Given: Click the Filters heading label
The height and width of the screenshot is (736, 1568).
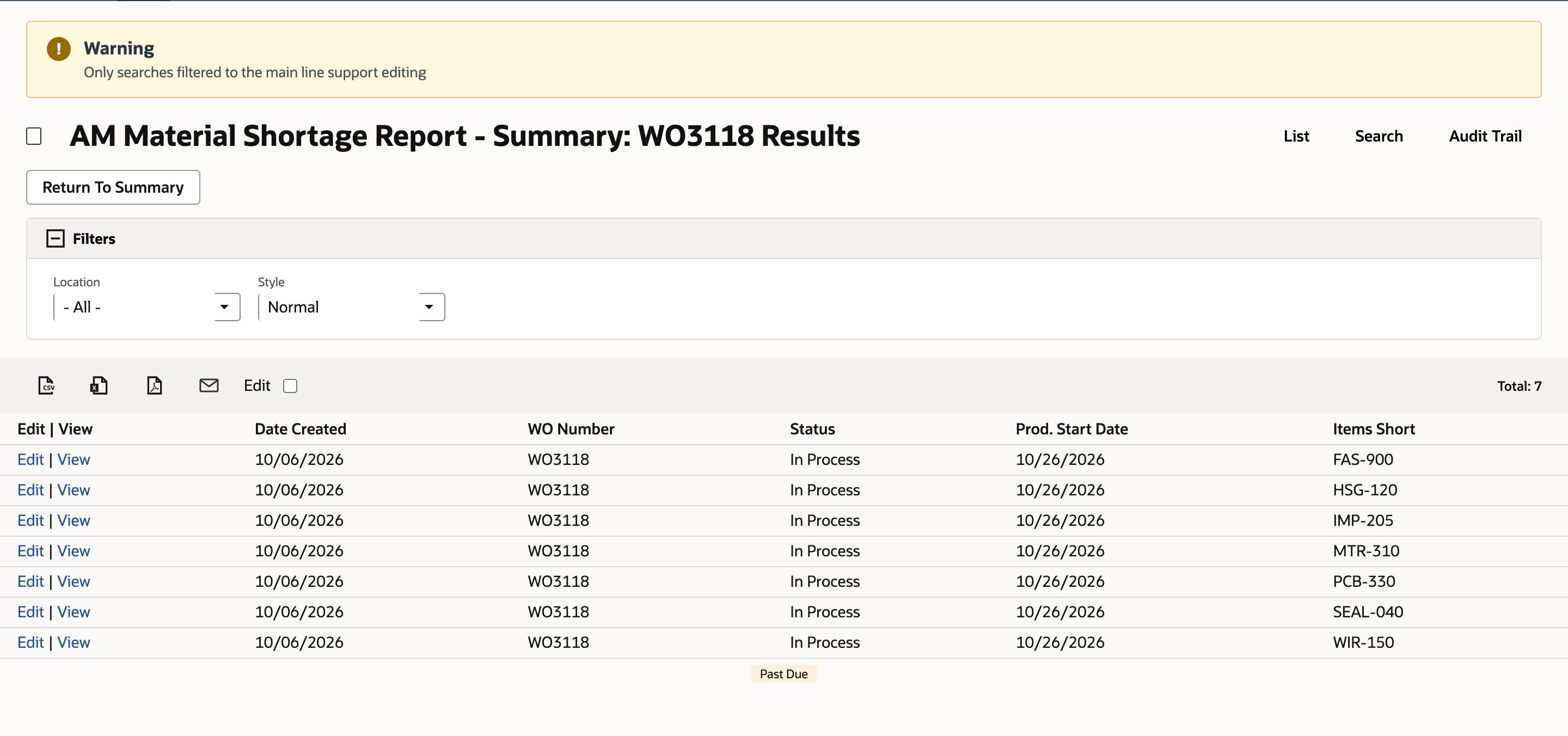Looking at the screenshot, I should (x=94, y=238).
